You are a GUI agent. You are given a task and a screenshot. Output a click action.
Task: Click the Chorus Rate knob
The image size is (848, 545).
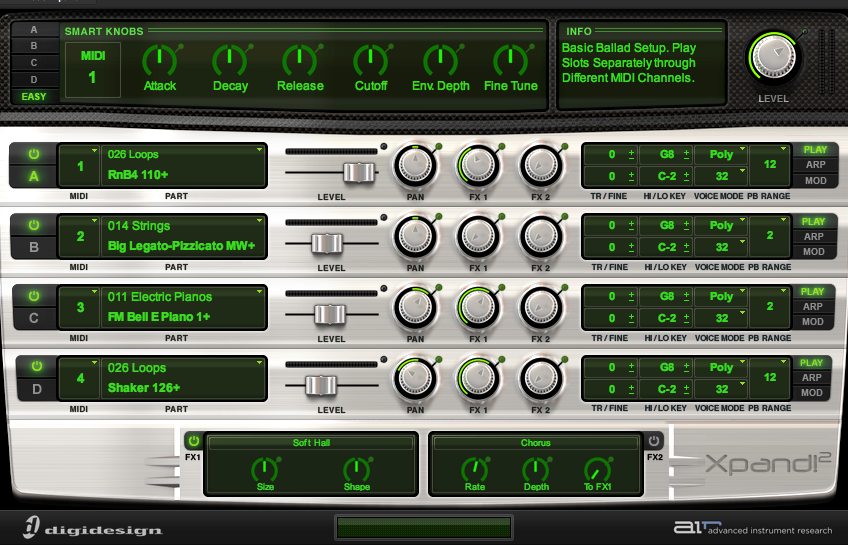coord(475,469)
